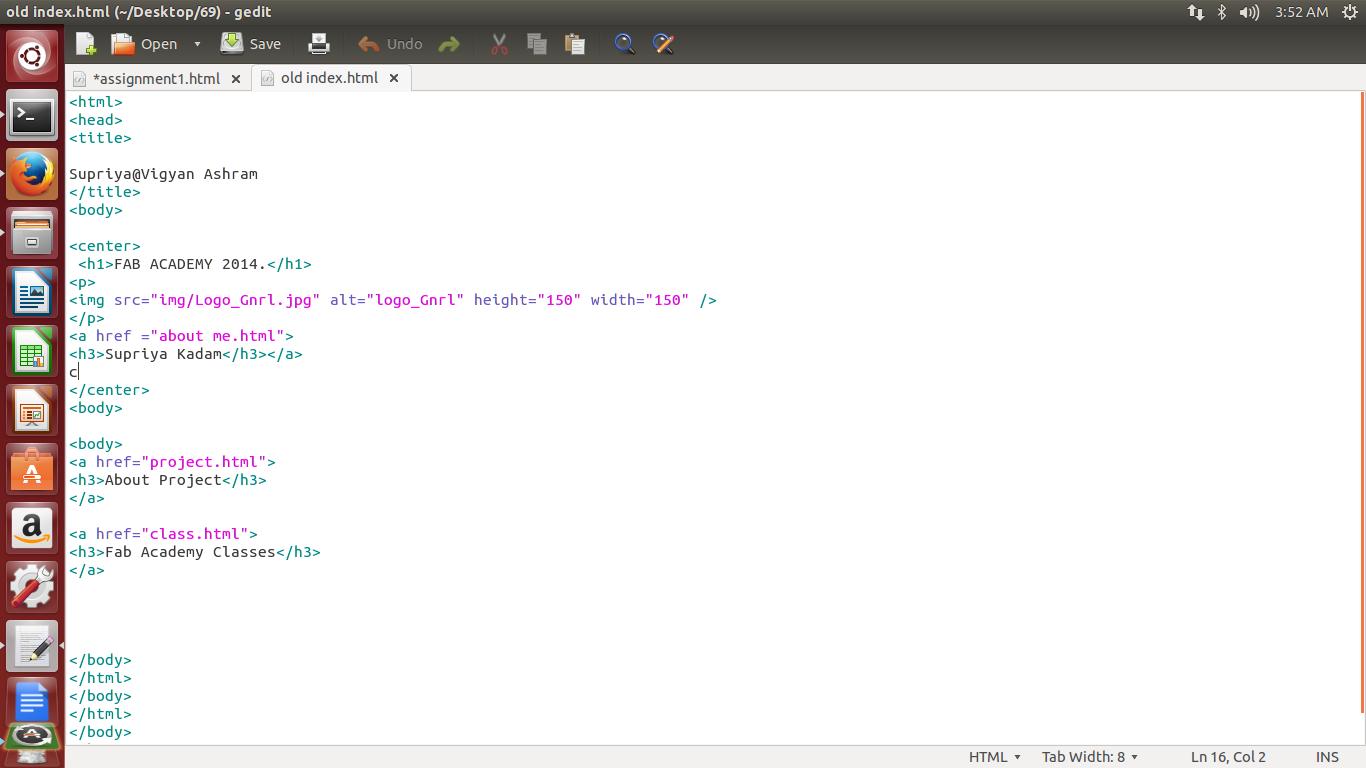The width and height of the screenshot is (1366, 768).
Task: Expand the recent files arrow beside Open
Action: [197, 44]
